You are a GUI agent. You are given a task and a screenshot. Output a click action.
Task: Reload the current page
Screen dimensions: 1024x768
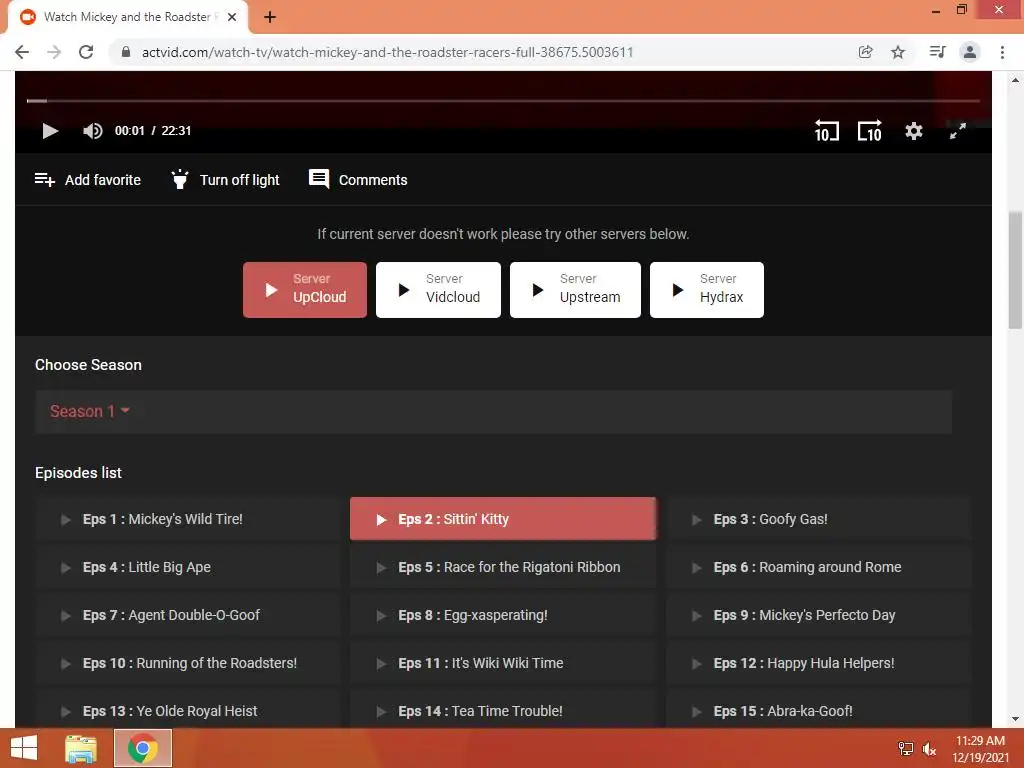[x=86, y=52]
